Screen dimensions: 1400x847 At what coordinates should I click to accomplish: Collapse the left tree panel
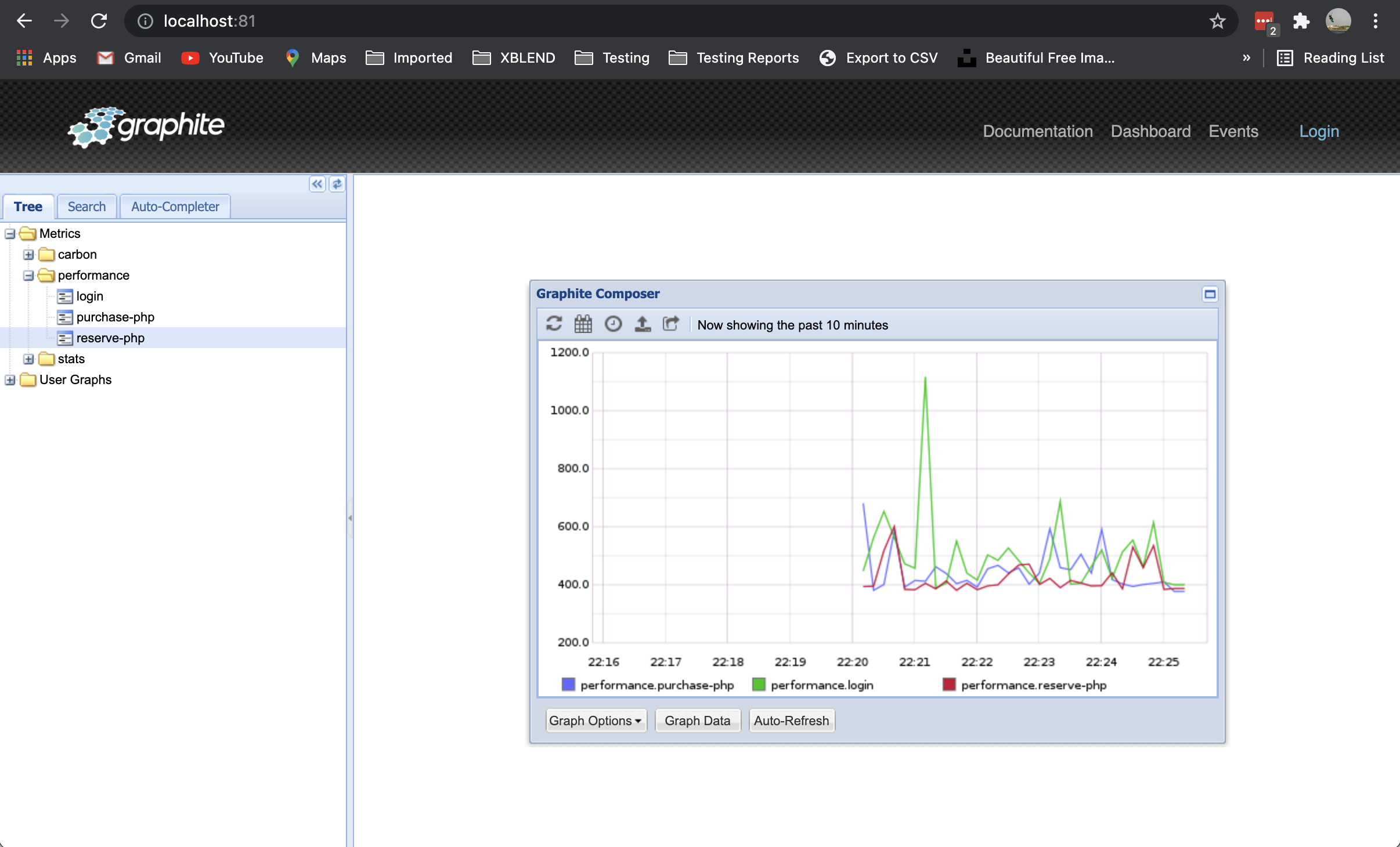coord(317,184)
